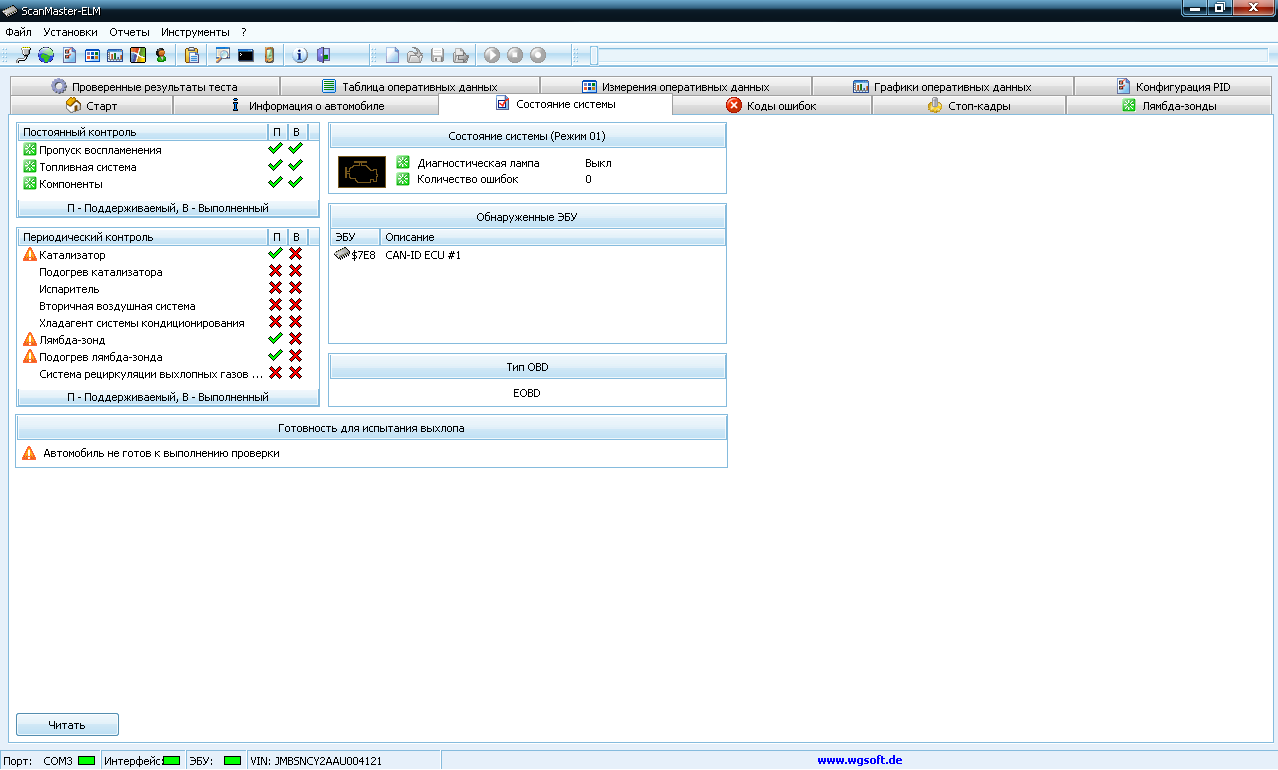Switch to the Лямбда-зонды tab

(x=1169, y=105)
